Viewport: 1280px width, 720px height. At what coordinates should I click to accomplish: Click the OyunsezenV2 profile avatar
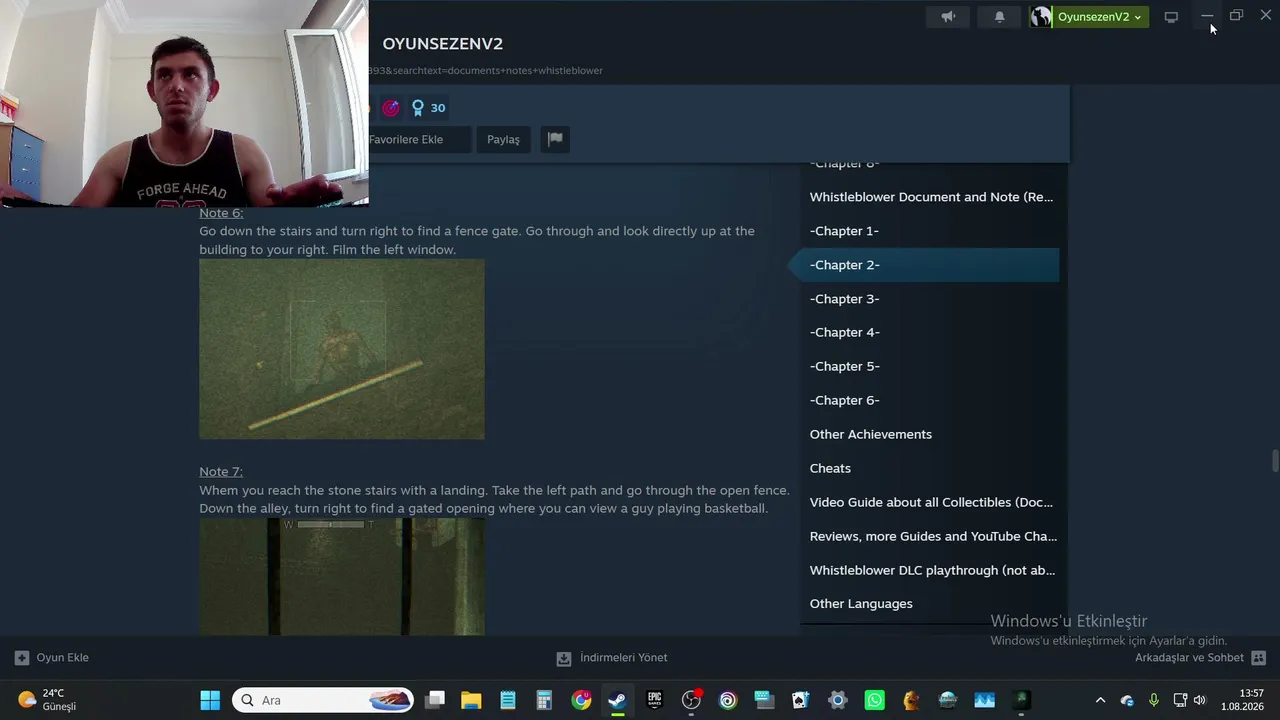[x=1041, y=17]
